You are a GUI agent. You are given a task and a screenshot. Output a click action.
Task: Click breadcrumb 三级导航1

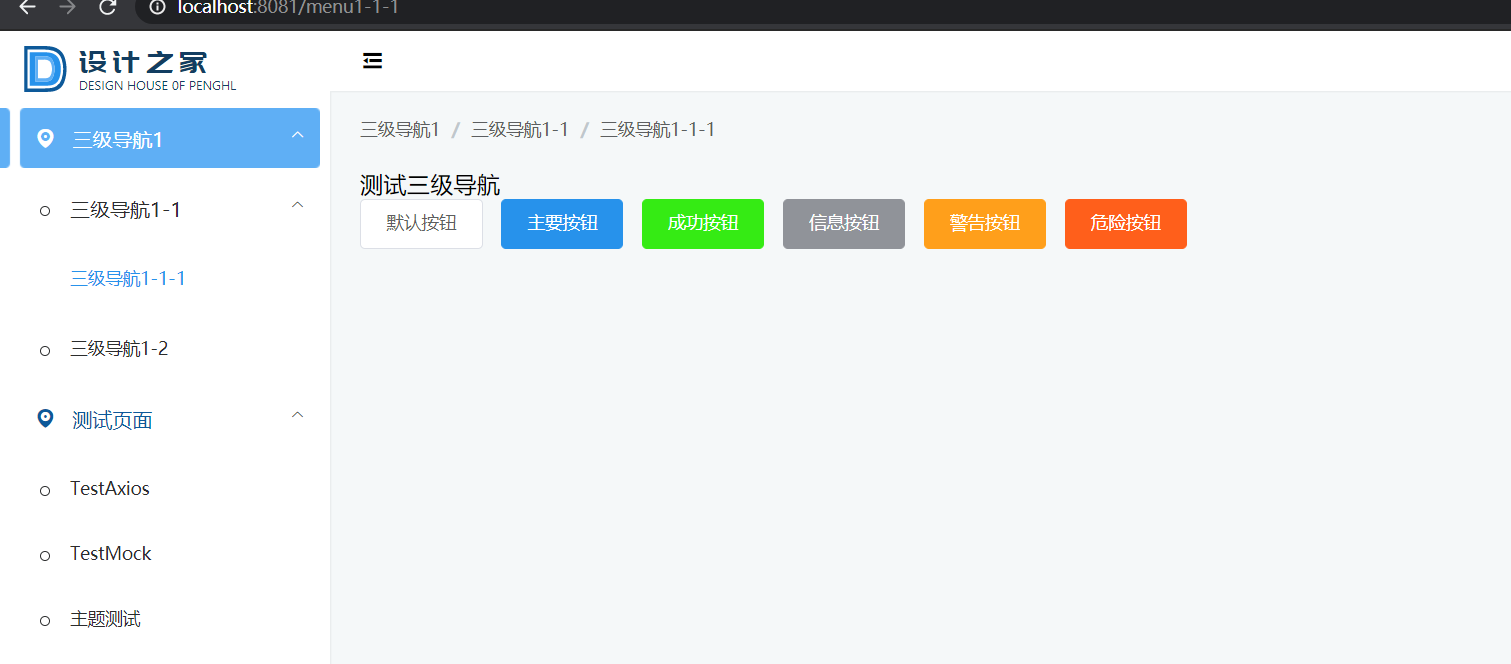tap(400, 129)
